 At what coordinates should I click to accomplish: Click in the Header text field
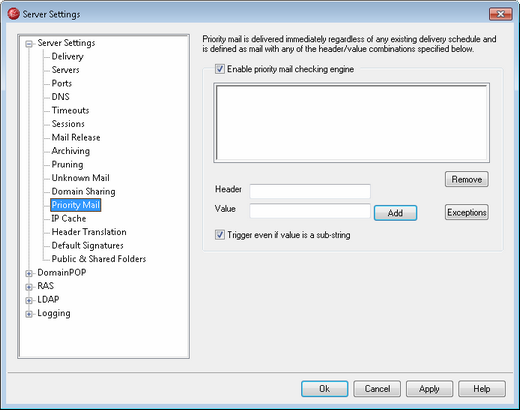tap(310, 191)
